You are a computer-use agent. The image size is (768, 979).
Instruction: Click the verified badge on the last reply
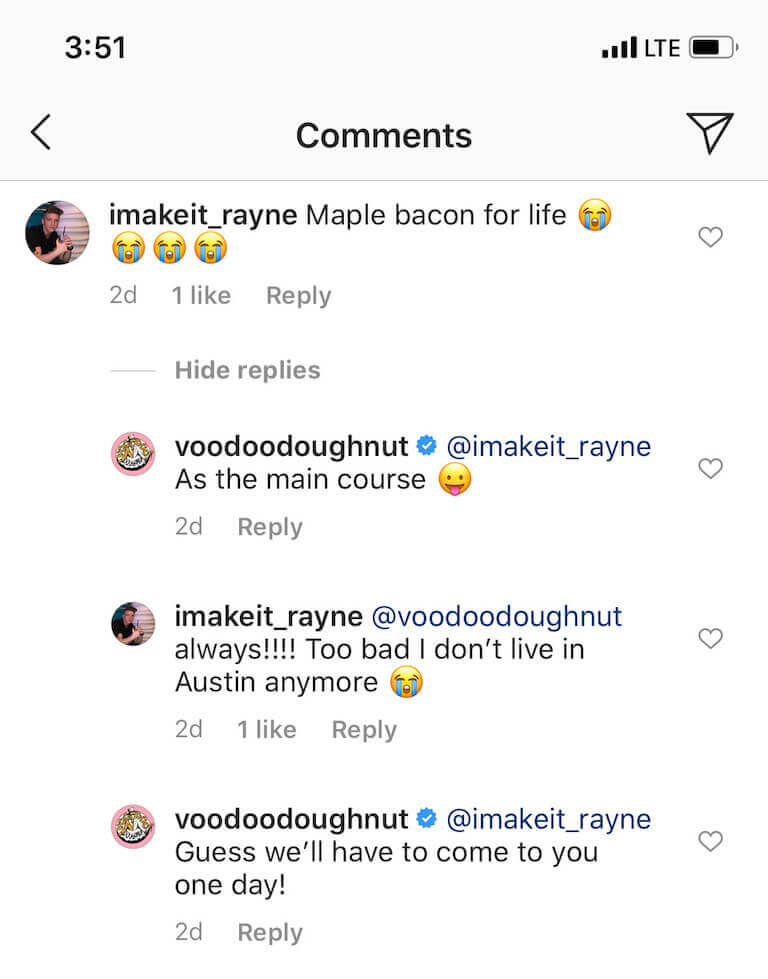[x=427, y=819]
